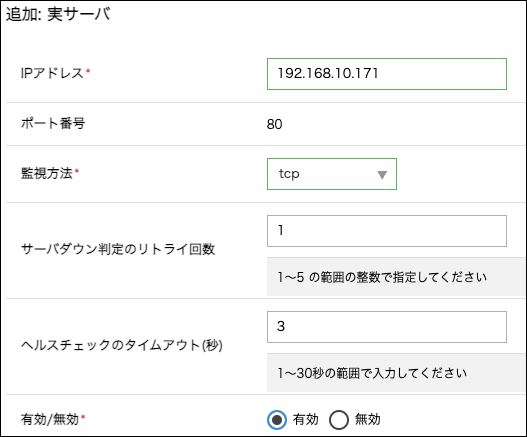Open the 監視方法 tcp dropdown
The height and width of the screenshot is (437, 527).
(x=332, y=174)
